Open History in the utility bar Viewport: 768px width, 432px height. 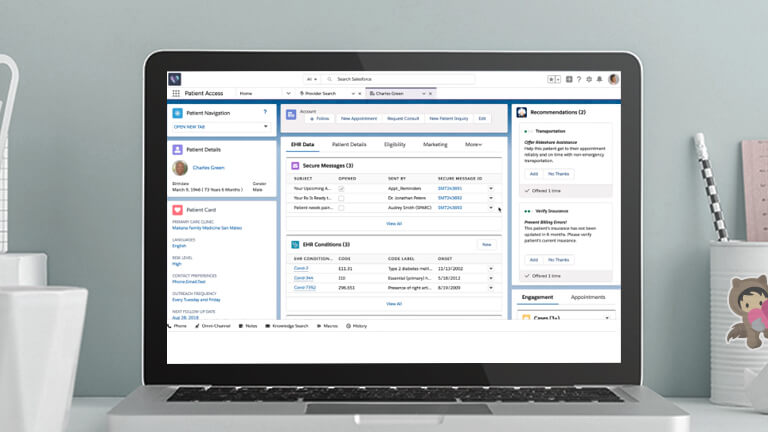[355, 326]
